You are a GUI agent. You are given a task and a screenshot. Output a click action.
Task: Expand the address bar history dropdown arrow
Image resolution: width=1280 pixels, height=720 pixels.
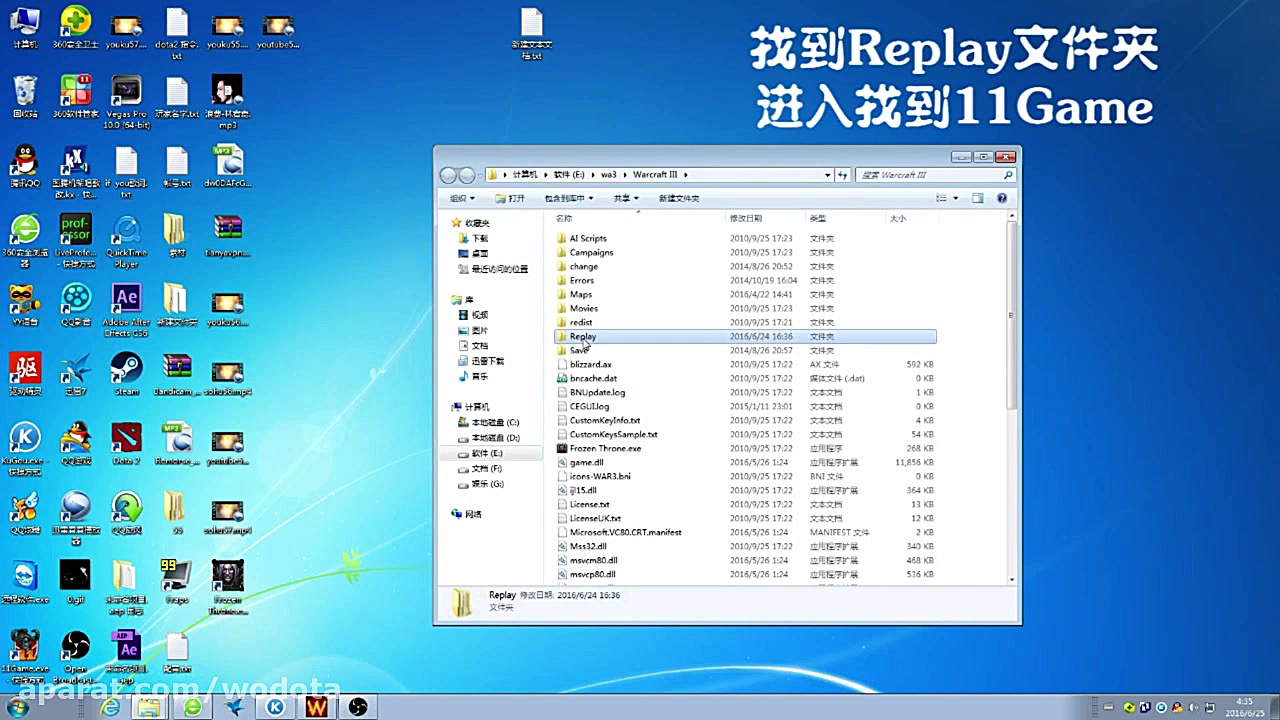[x=827, y=175]
